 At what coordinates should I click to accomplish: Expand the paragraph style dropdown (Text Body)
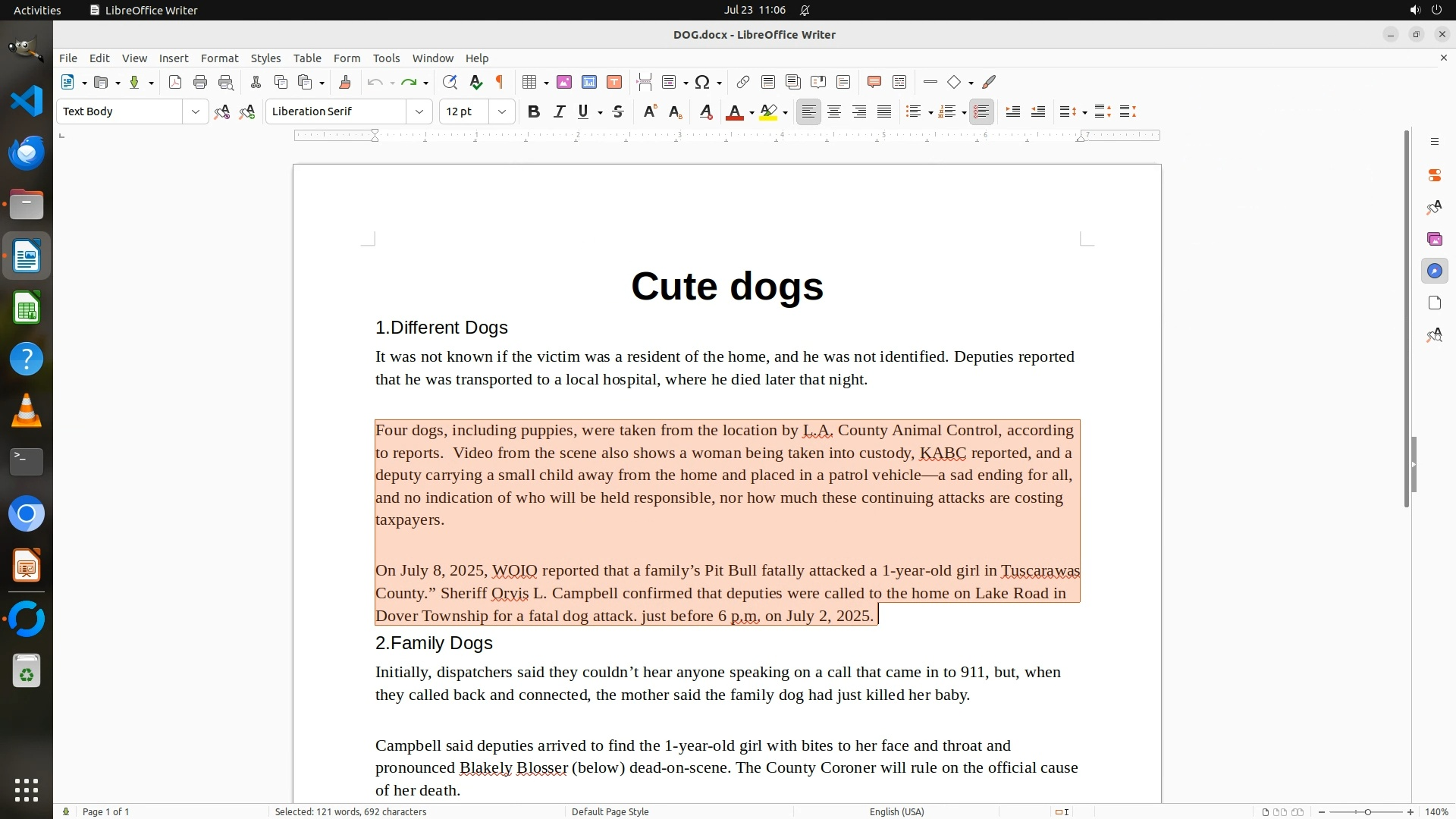point(195,112)
